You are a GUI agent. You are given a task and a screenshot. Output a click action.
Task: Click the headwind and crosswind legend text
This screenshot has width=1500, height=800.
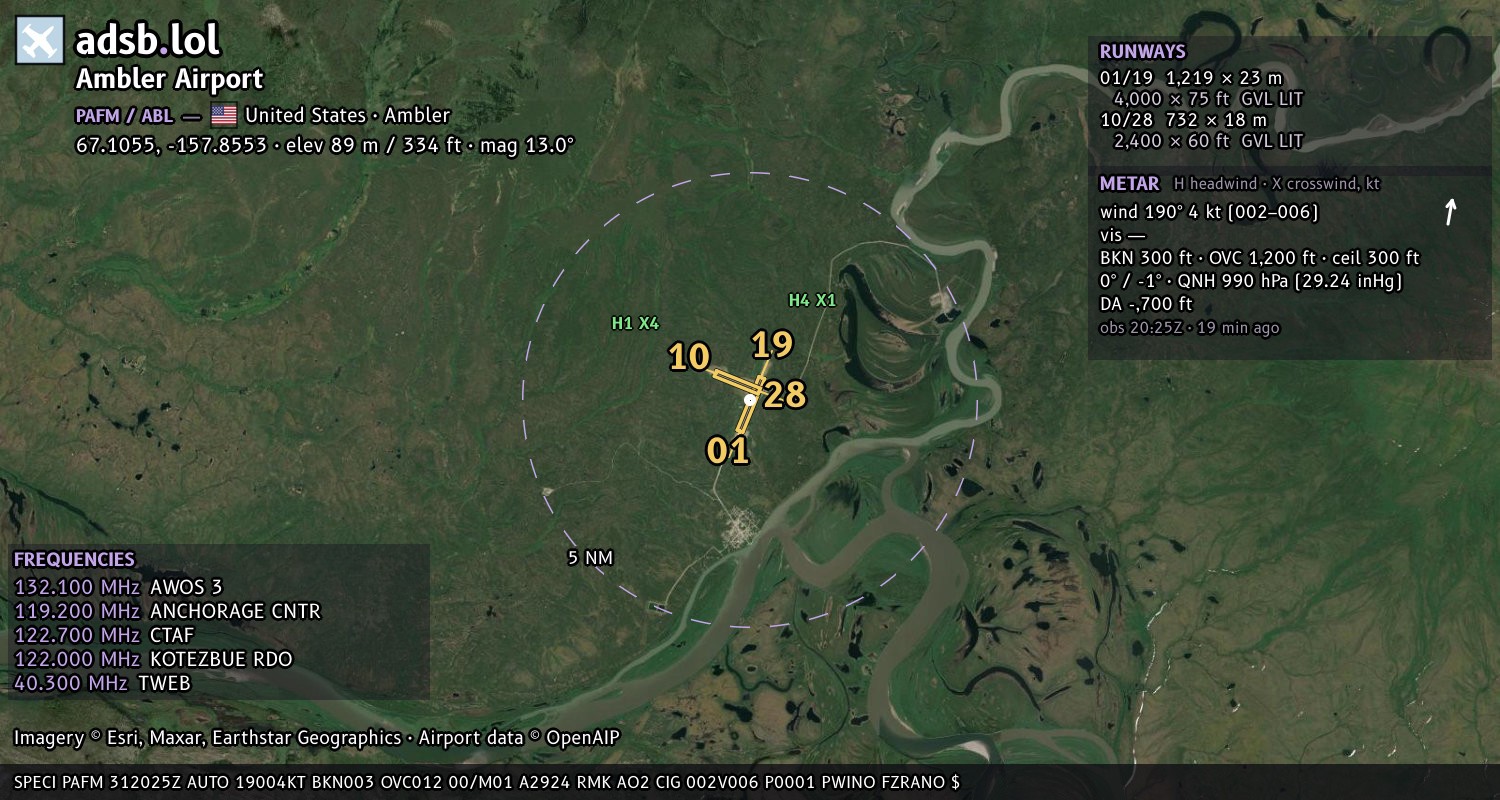click(x=1277, y=184)
